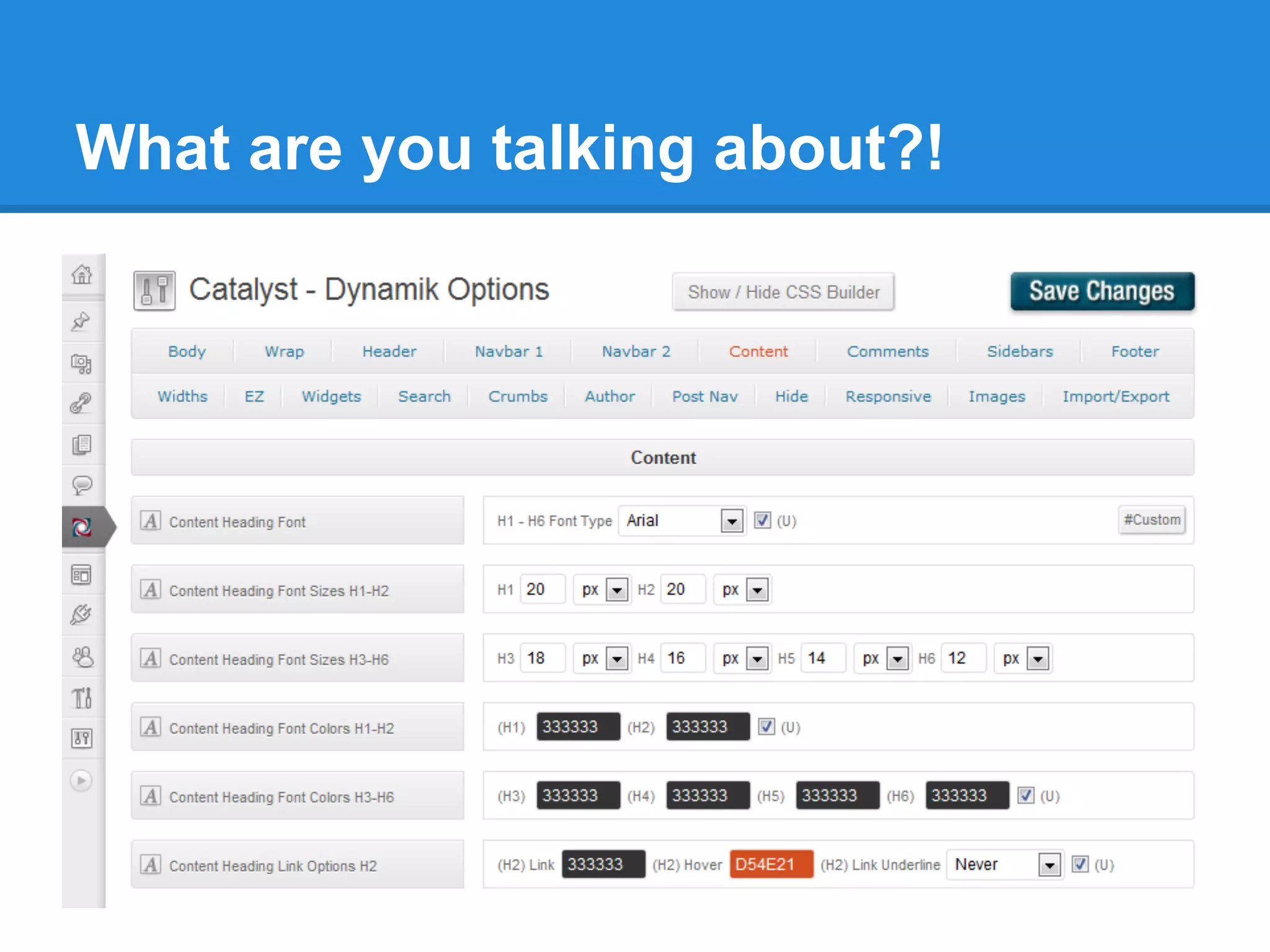The width and height of the screenshot is (1270, 952).
Task: Switch to the Sidebars tab
Action: tap(1019, 351)
